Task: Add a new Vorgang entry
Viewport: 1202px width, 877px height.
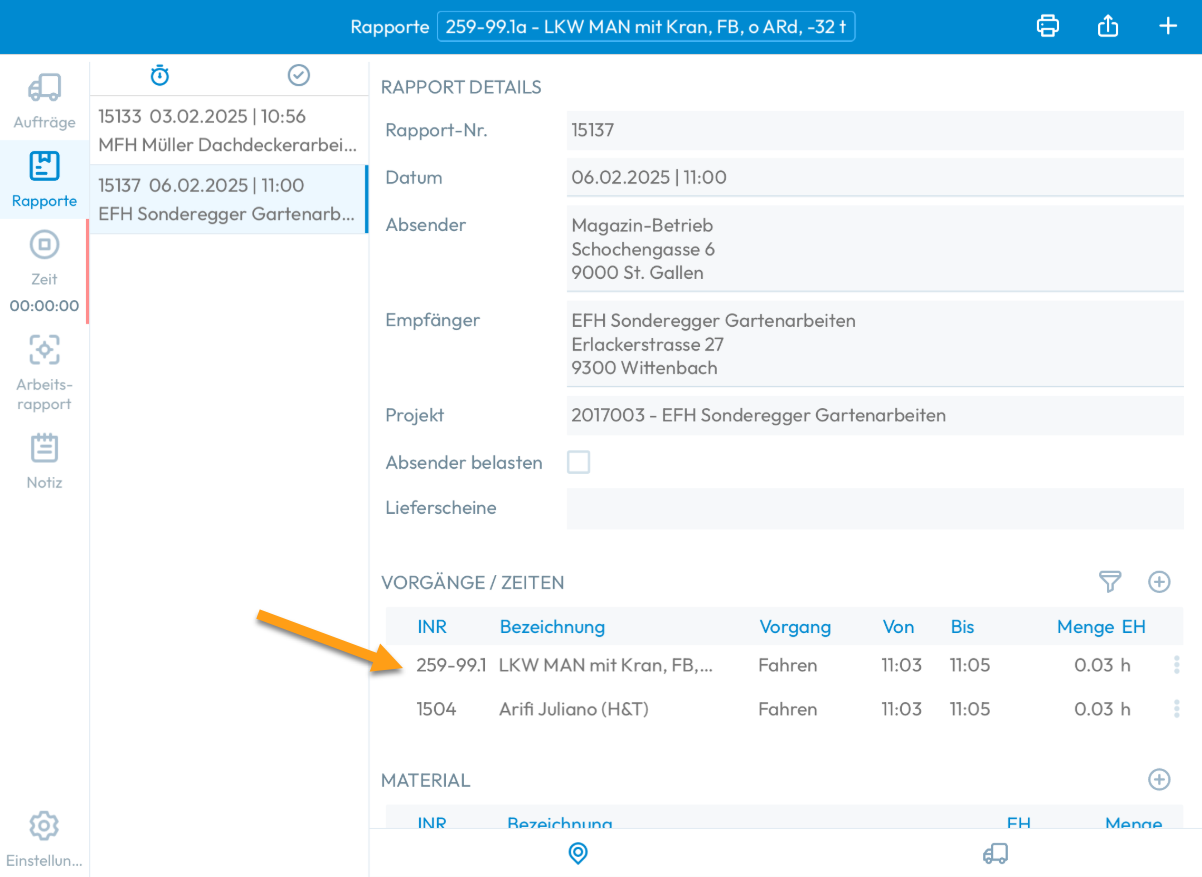Action: tap(1159, 582)
